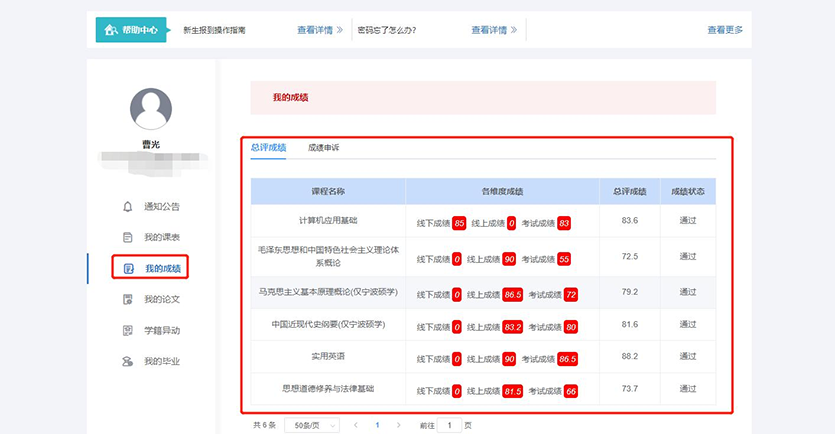Click the 课程名称 column header
The height and width of the screenshot is (434, 835).
[x=328, y=192]
